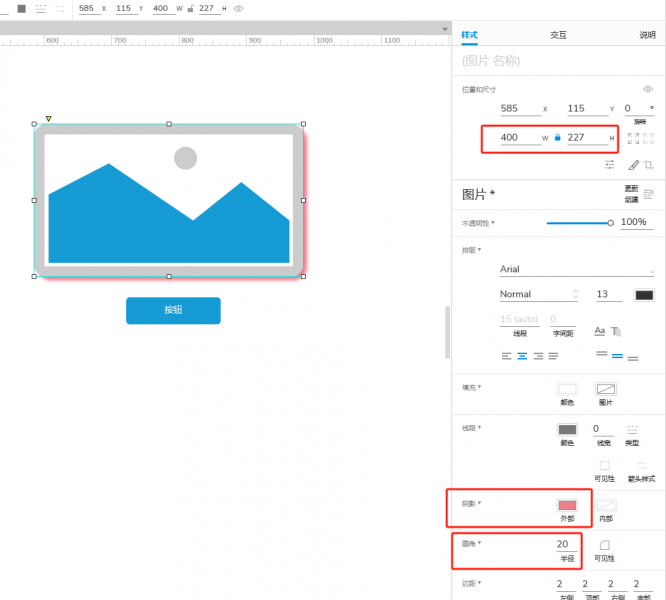
Task: Click the crop image icon in the style panel
Action: [649, 165]
